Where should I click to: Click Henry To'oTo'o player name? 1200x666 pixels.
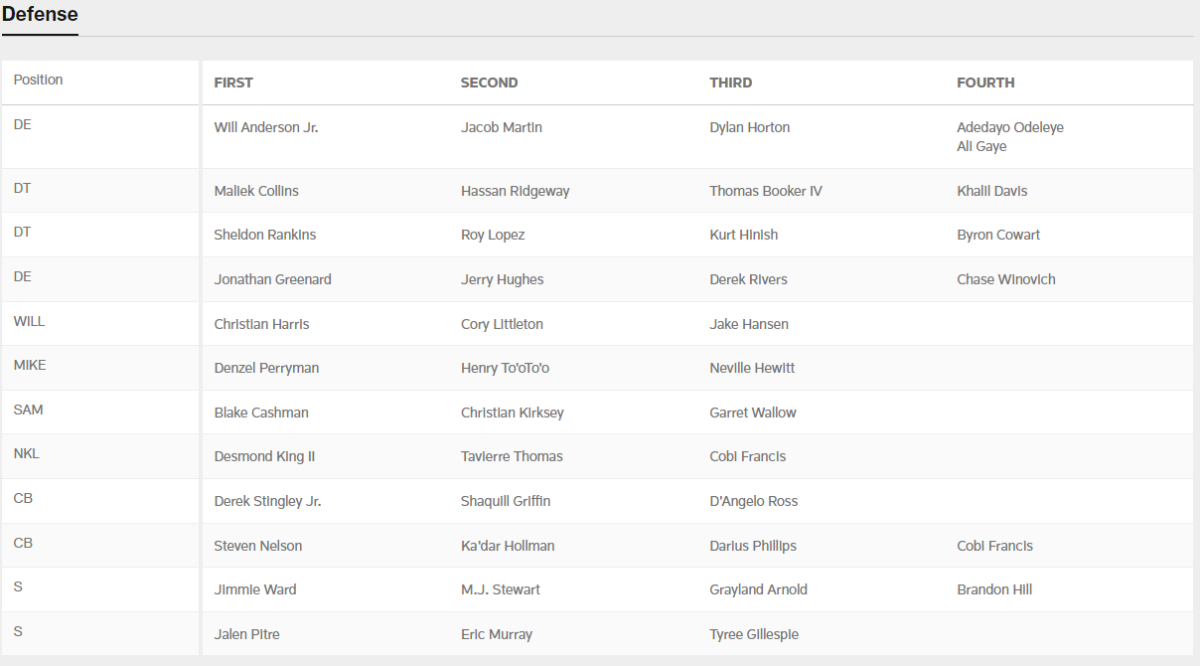click(x=505, y=369)
